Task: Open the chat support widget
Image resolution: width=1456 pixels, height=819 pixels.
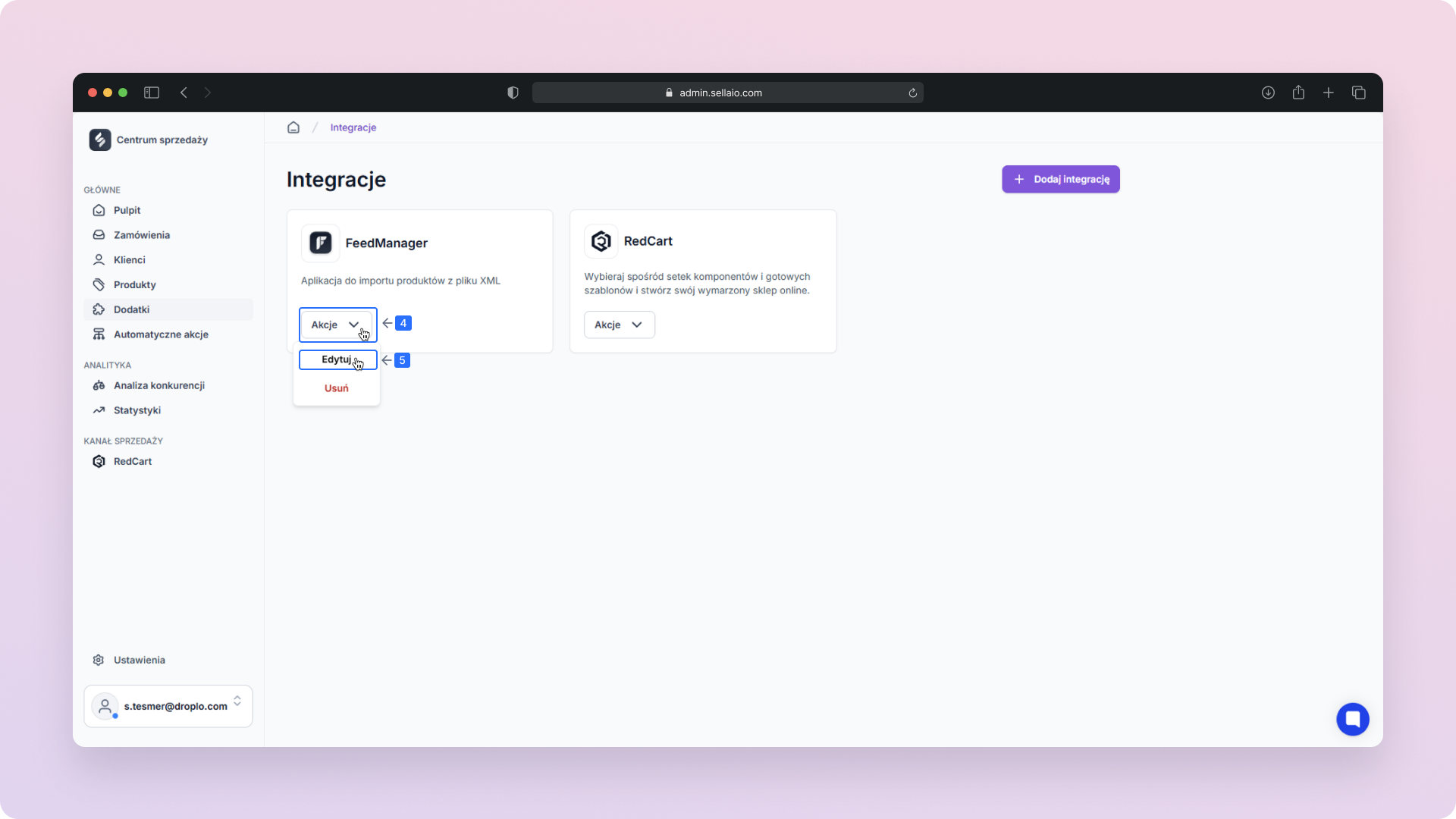Action: (1353, 719)
